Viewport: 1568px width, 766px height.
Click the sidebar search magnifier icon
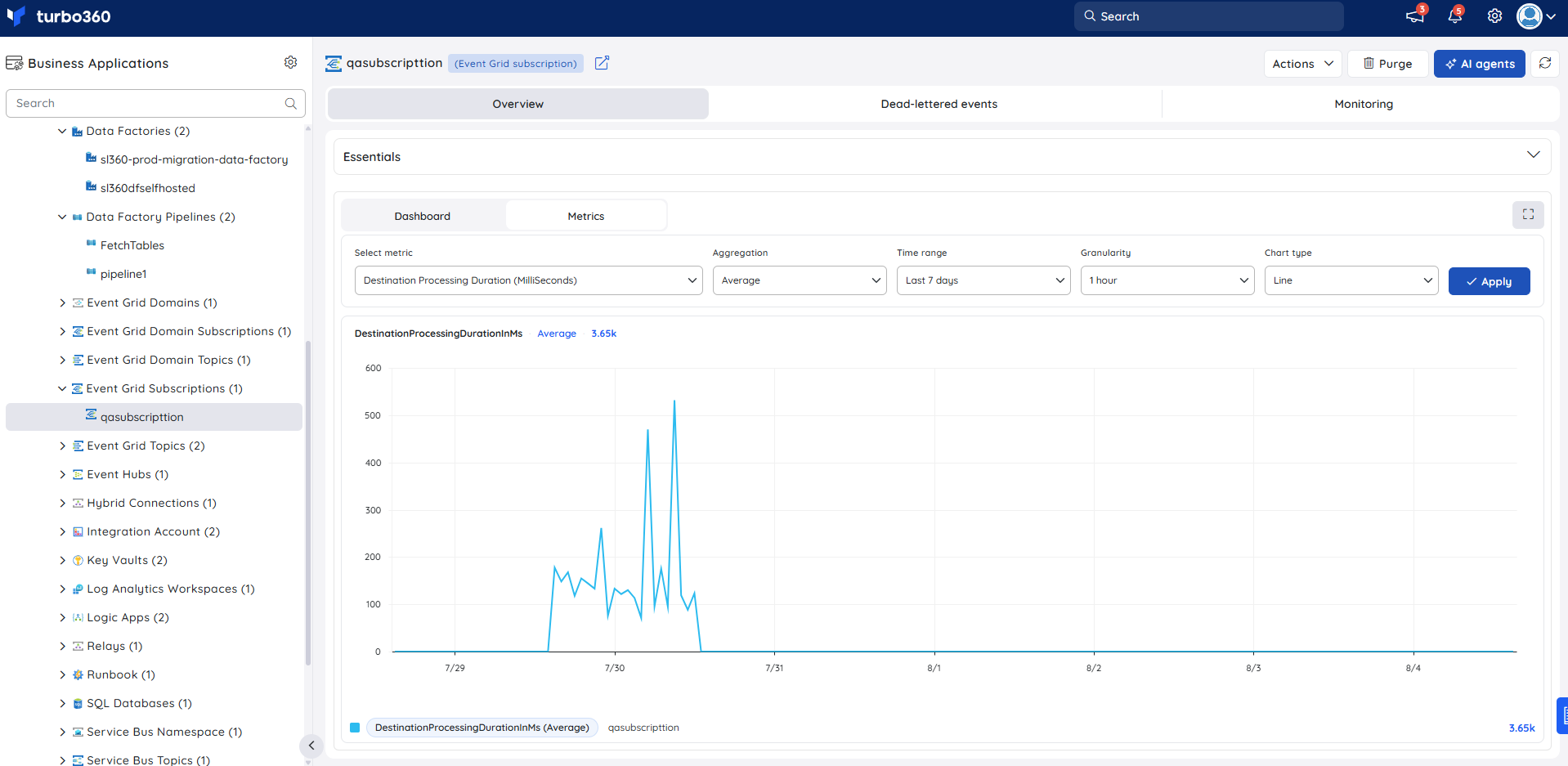pos(290,104)
